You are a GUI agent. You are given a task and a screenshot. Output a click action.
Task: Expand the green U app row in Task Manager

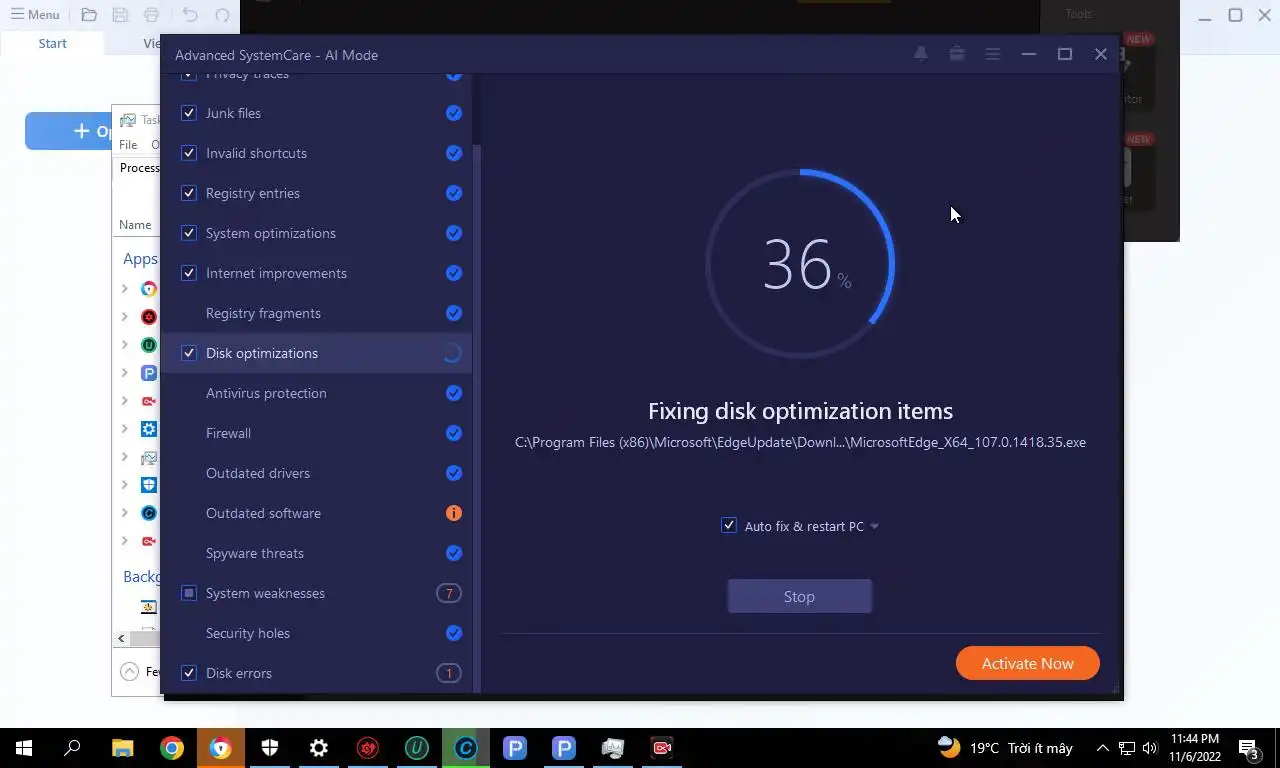124,345
